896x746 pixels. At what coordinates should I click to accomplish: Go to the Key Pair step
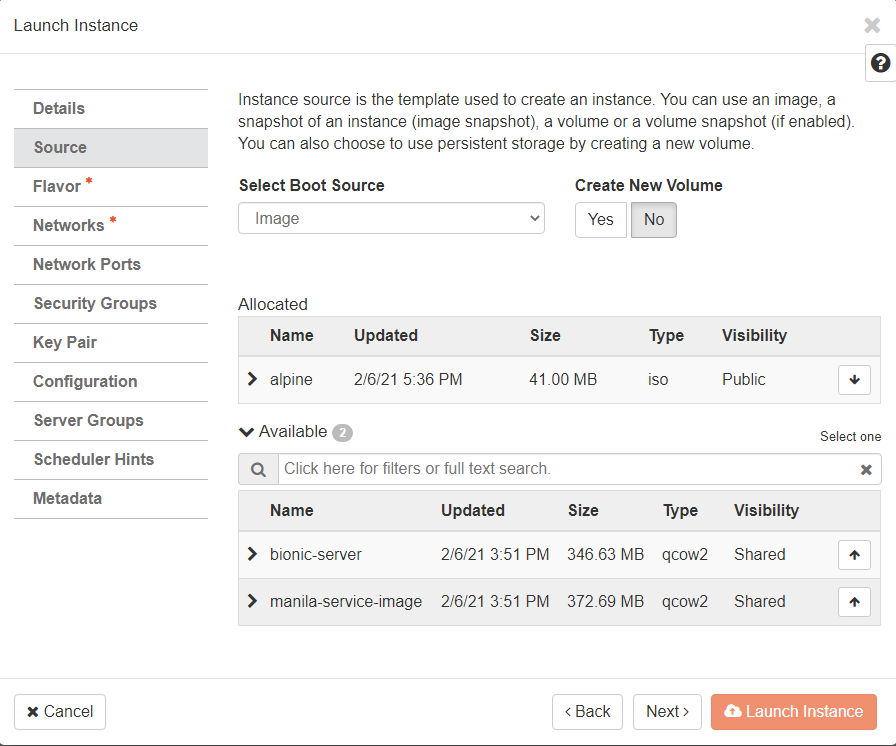pyautogui.click(x=65, y=343)
